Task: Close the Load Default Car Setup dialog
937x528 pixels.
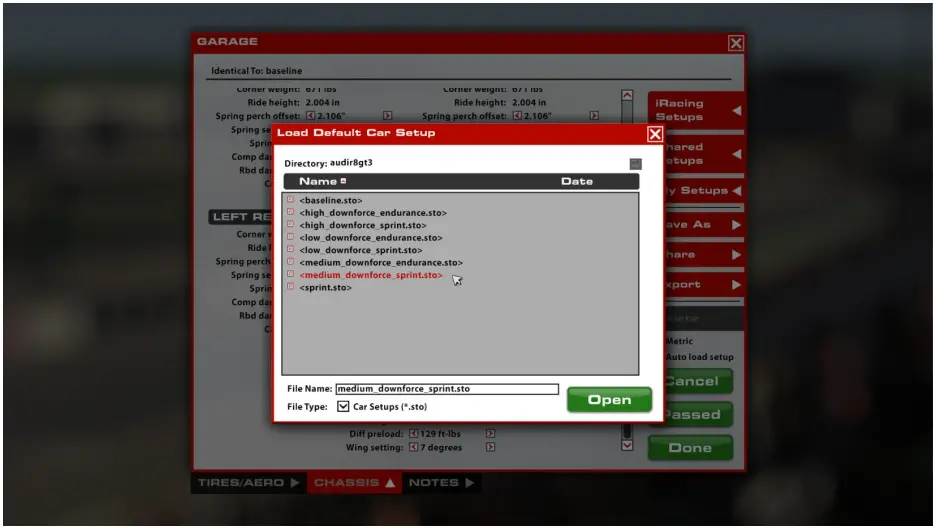Action: [655, 134]
